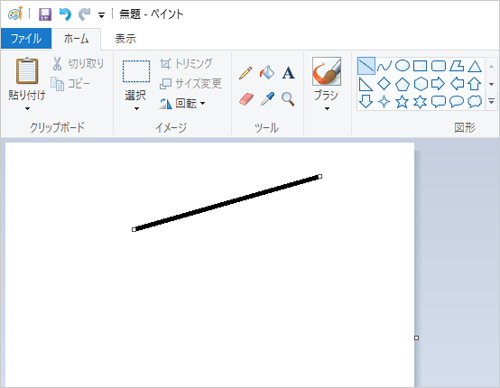This screenshot has width=500, height=388.
Task: Show the next row of the shapes gallery
Action: (x=491, y=84)
